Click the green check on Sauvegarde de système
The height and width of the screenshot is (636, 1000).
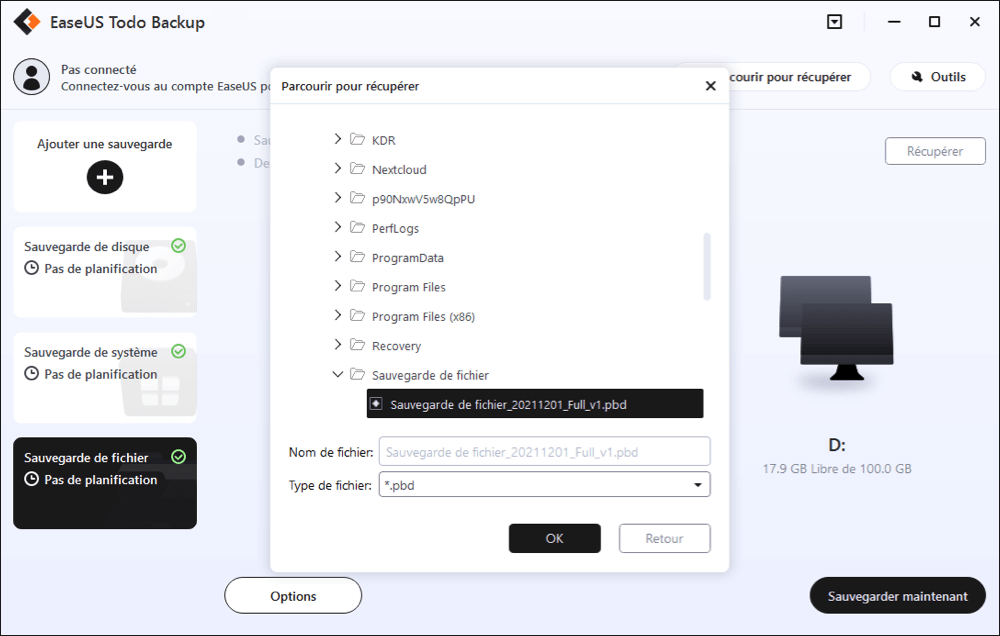(179, 351)
